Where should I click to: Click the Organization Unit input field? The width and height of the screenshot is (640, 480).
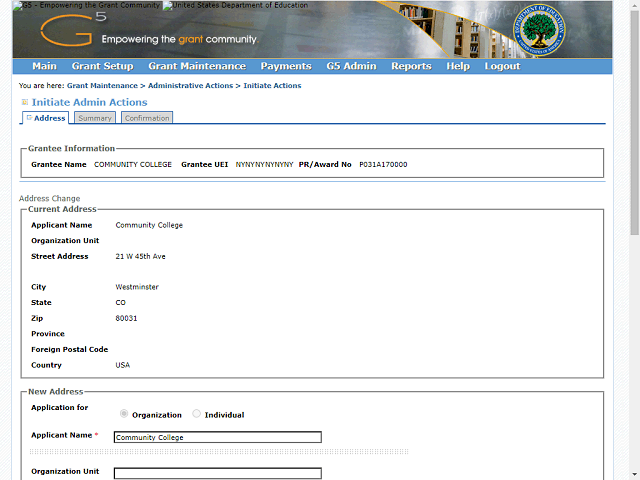[x=217, y=473]
